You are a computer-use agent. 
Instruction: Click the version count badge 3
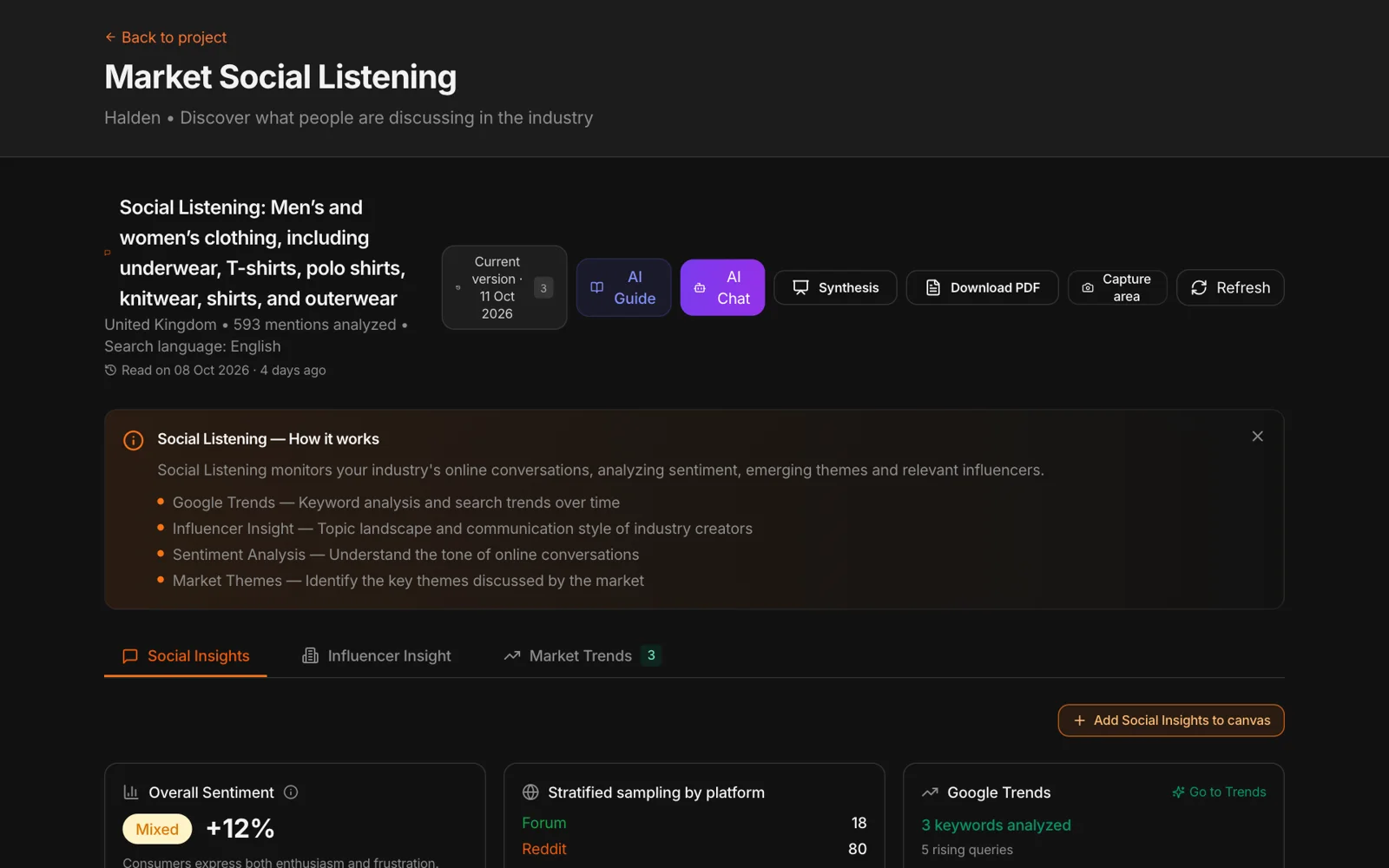pyautogui.click(x=543, y=288)
